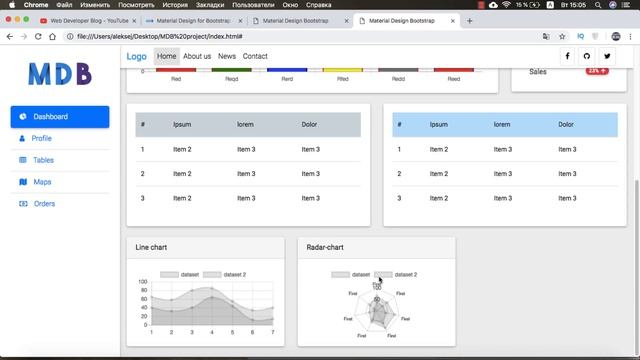640x360 pixels.
Task: Click the blue bar in the bar chart
Action: click(287, 70)
